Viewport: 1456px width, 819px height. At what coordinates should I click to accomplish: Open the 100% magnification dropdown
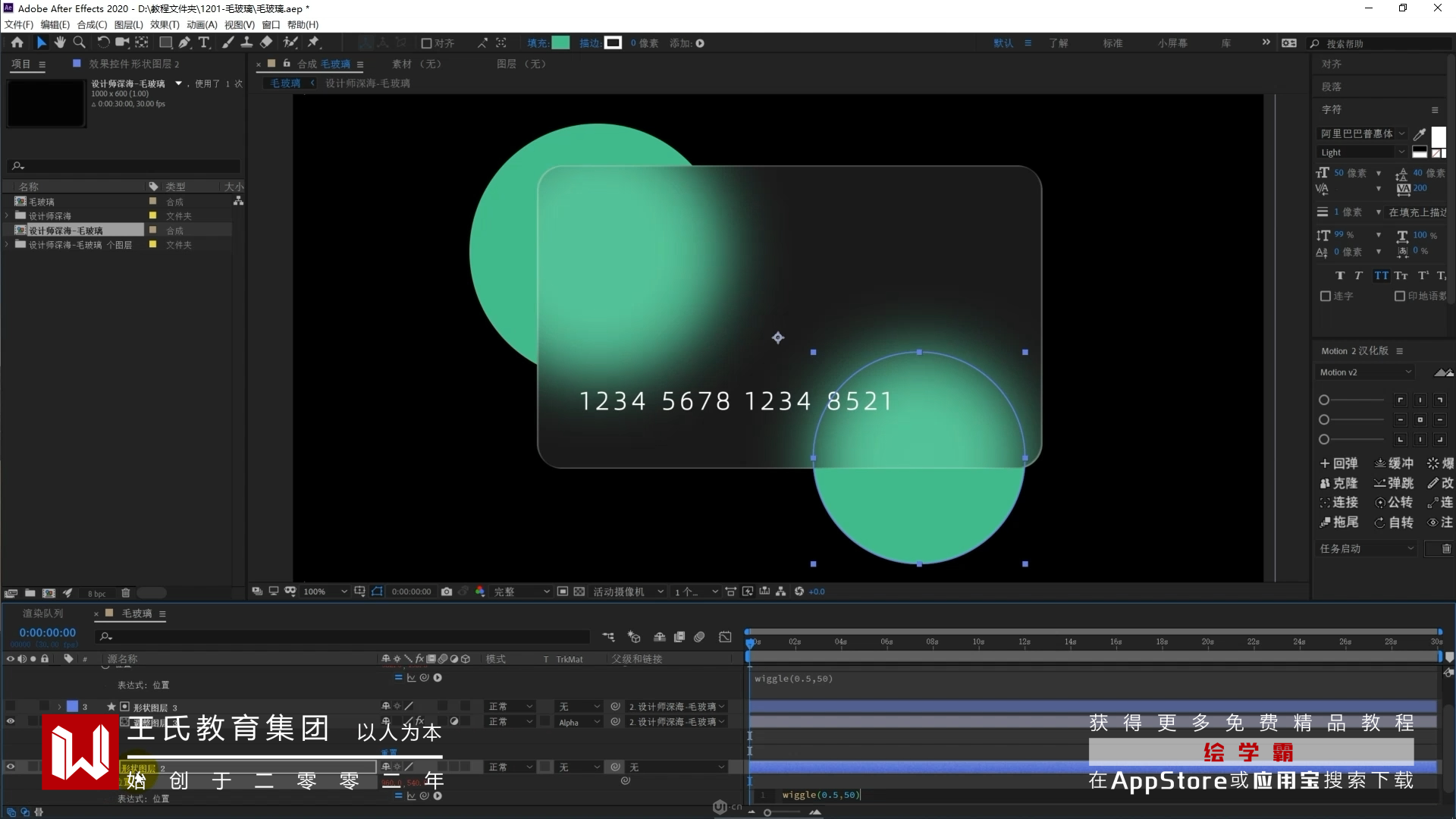326,591
